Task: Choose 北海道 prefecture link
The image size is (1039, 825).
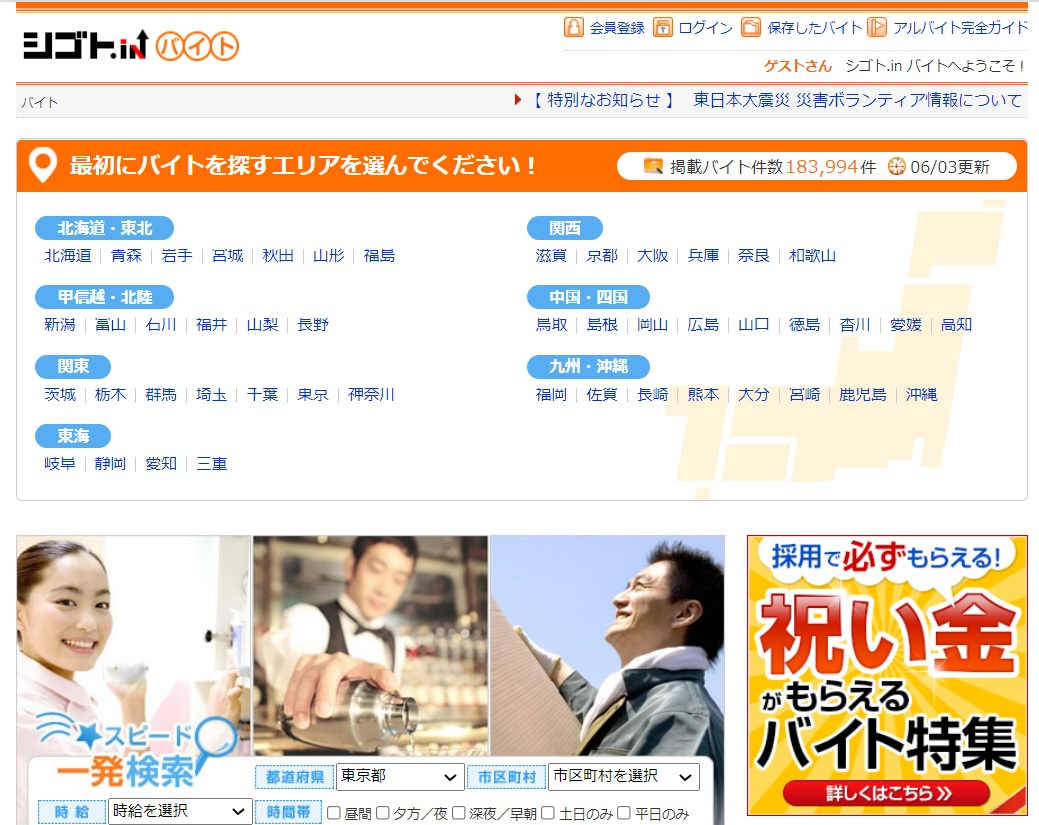Action: click(x=68, y=256)
